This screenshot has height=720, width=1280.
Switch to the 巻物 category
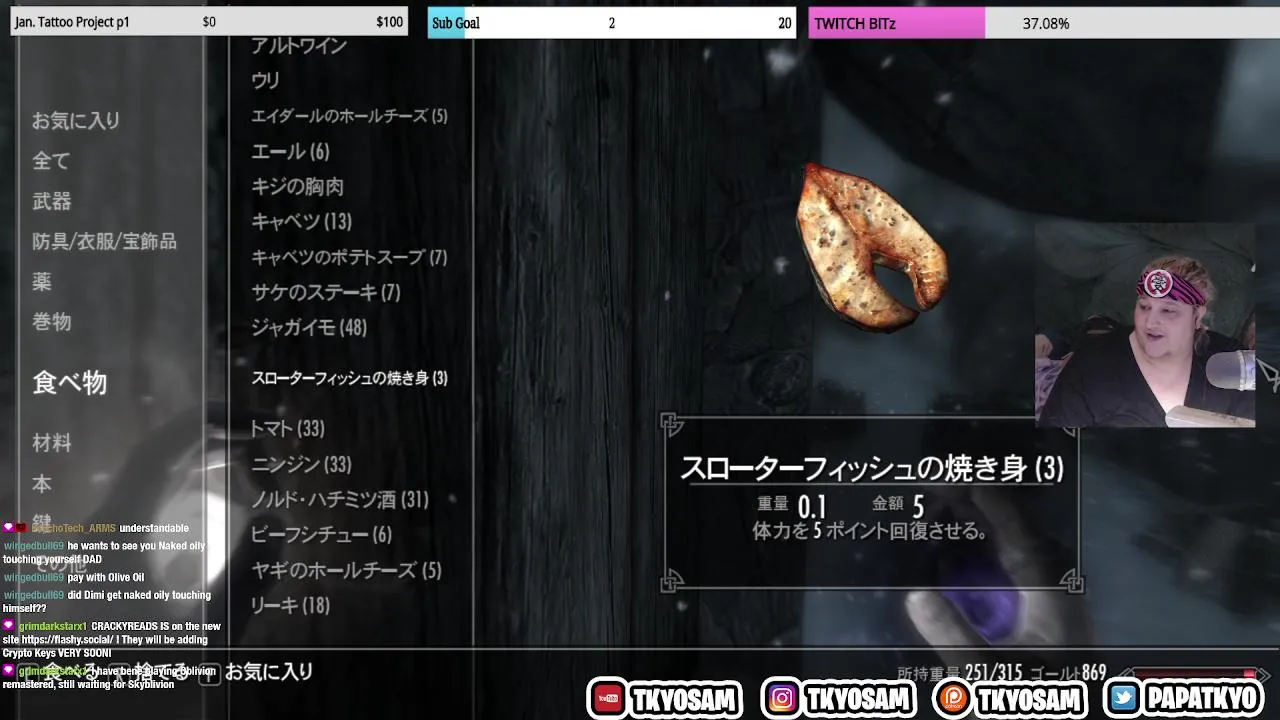pos(51,322)
